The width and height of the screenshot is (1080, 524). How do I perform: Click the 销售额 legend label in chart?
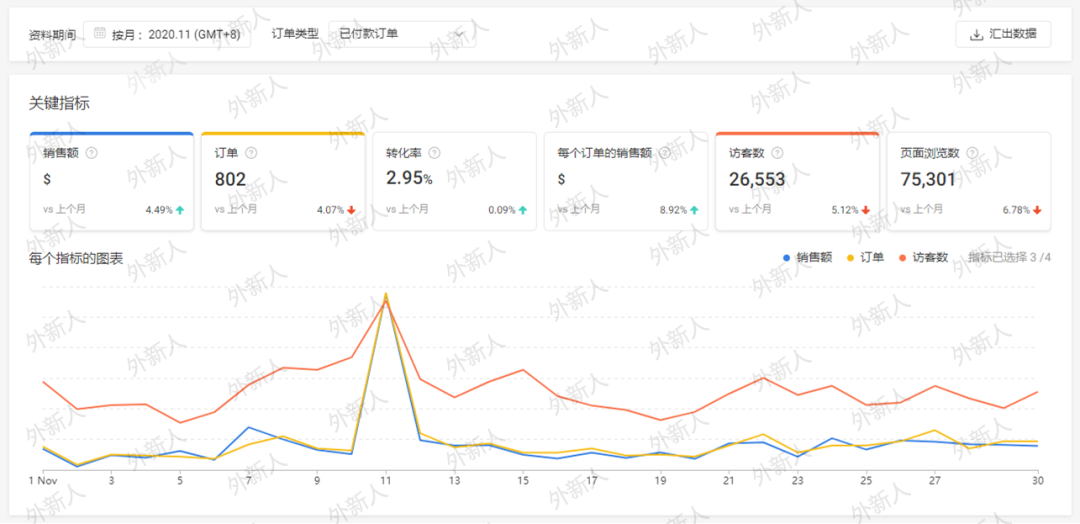point(815,258)
